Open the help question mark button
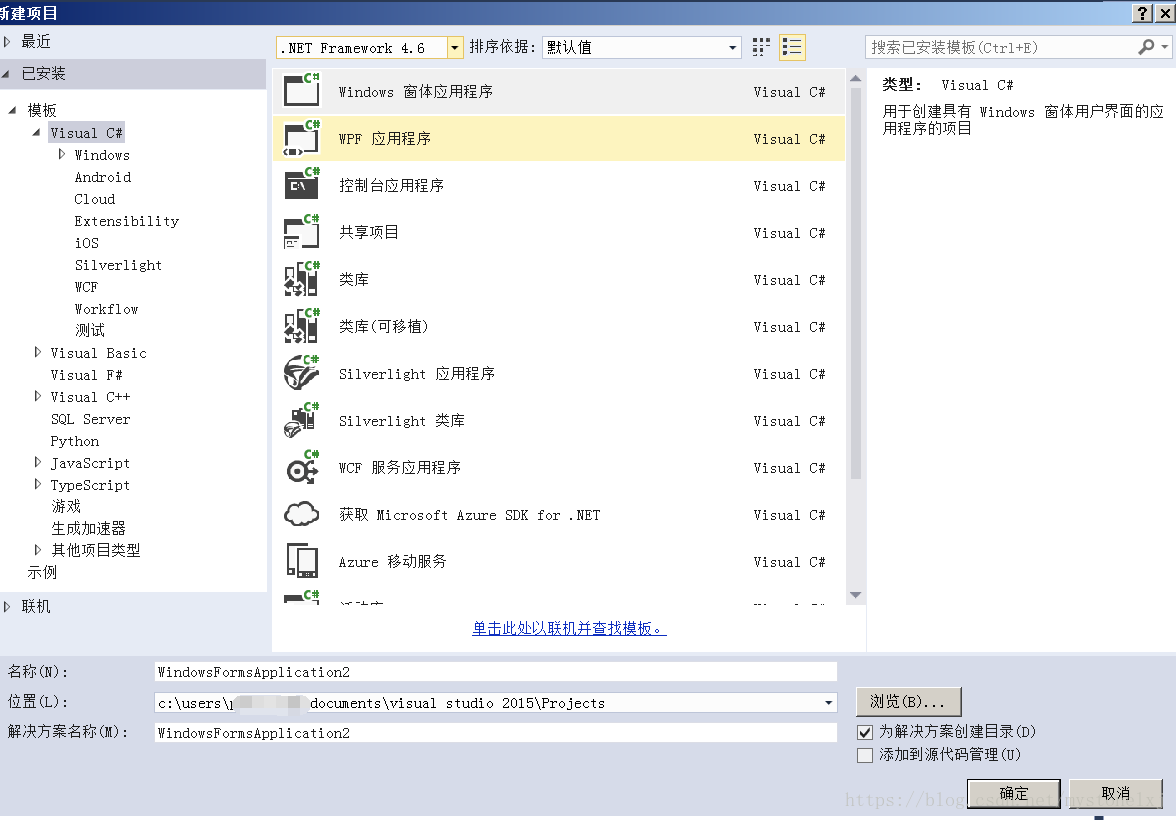This screenshot has width=1176, height=820. (x=1142, y=13)
